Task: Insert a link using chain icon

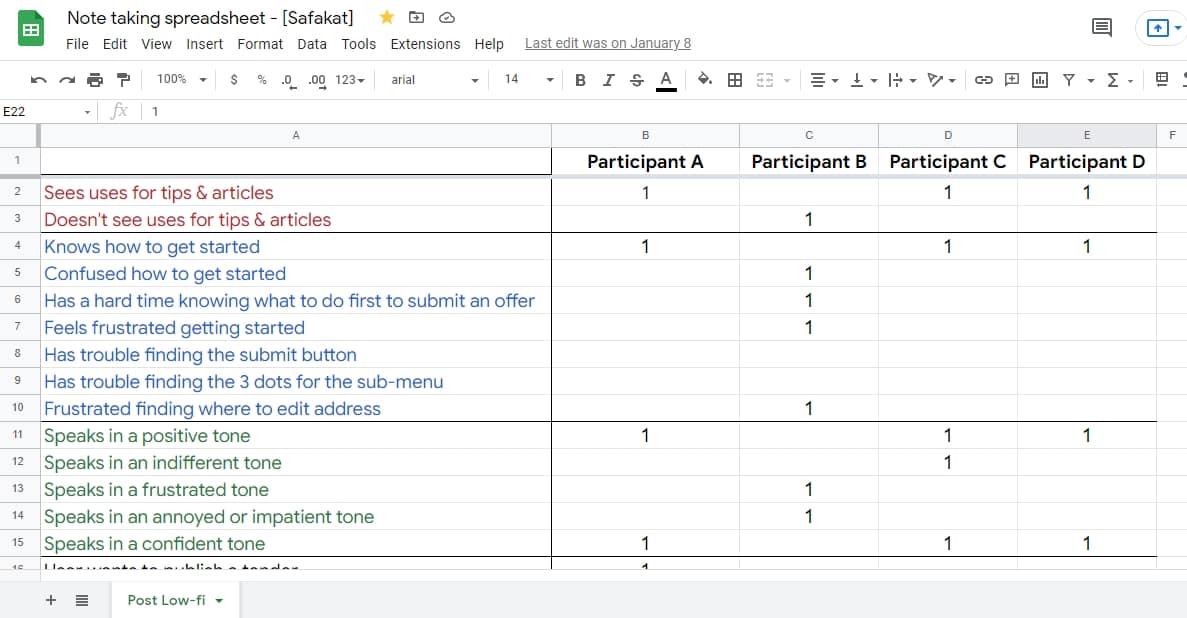Action: click(x=984, y=80)
